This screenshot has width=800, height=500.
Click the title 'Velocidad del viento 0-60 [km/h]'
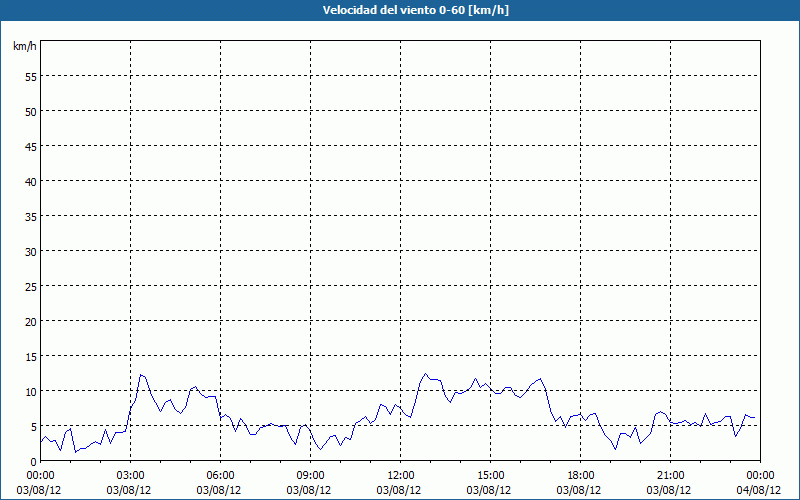click(x=416, y=10)
